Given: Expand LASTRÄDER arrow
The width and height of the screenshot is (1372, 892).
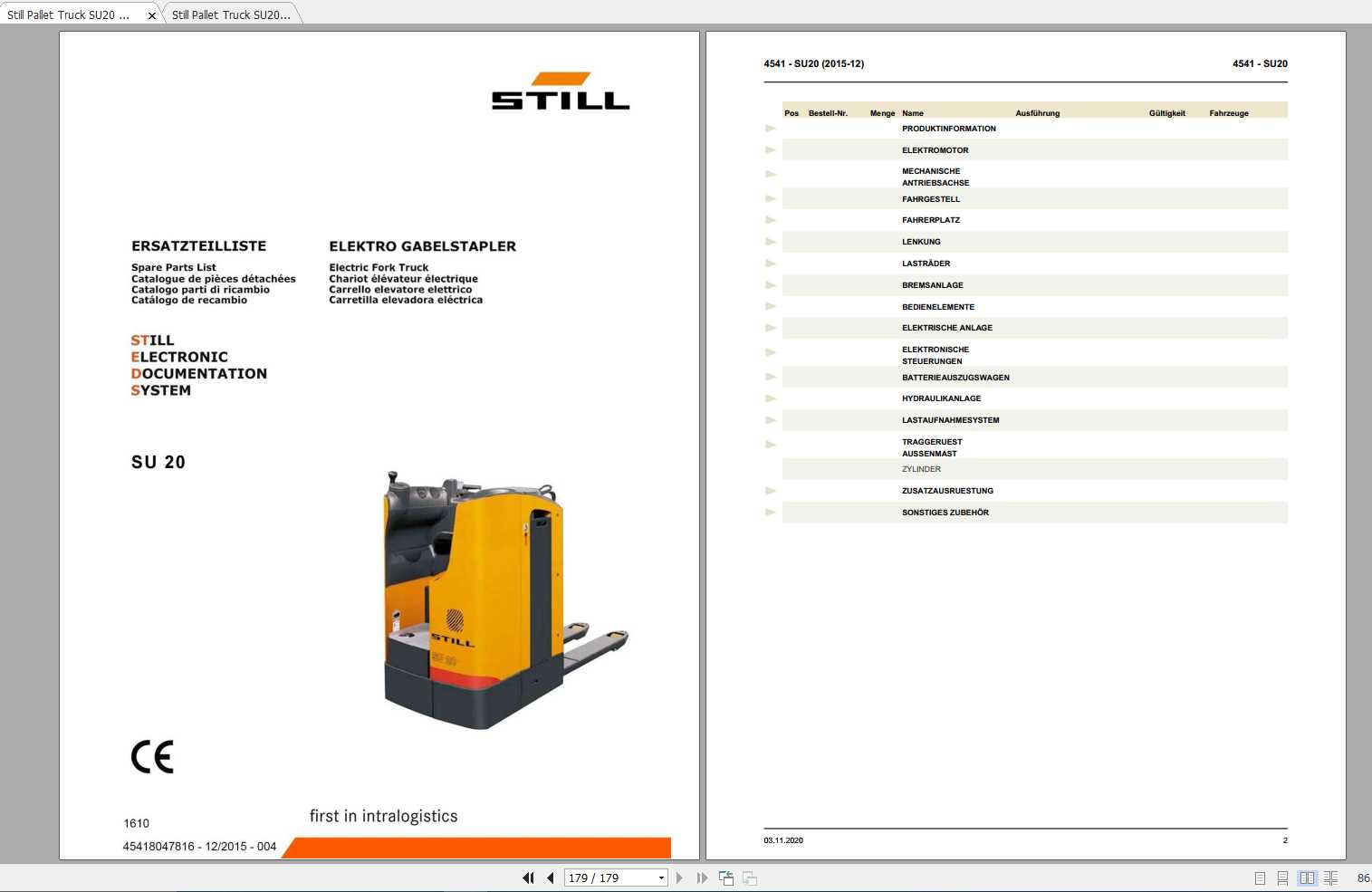Looking at the screenshot, I should (771, 264).
